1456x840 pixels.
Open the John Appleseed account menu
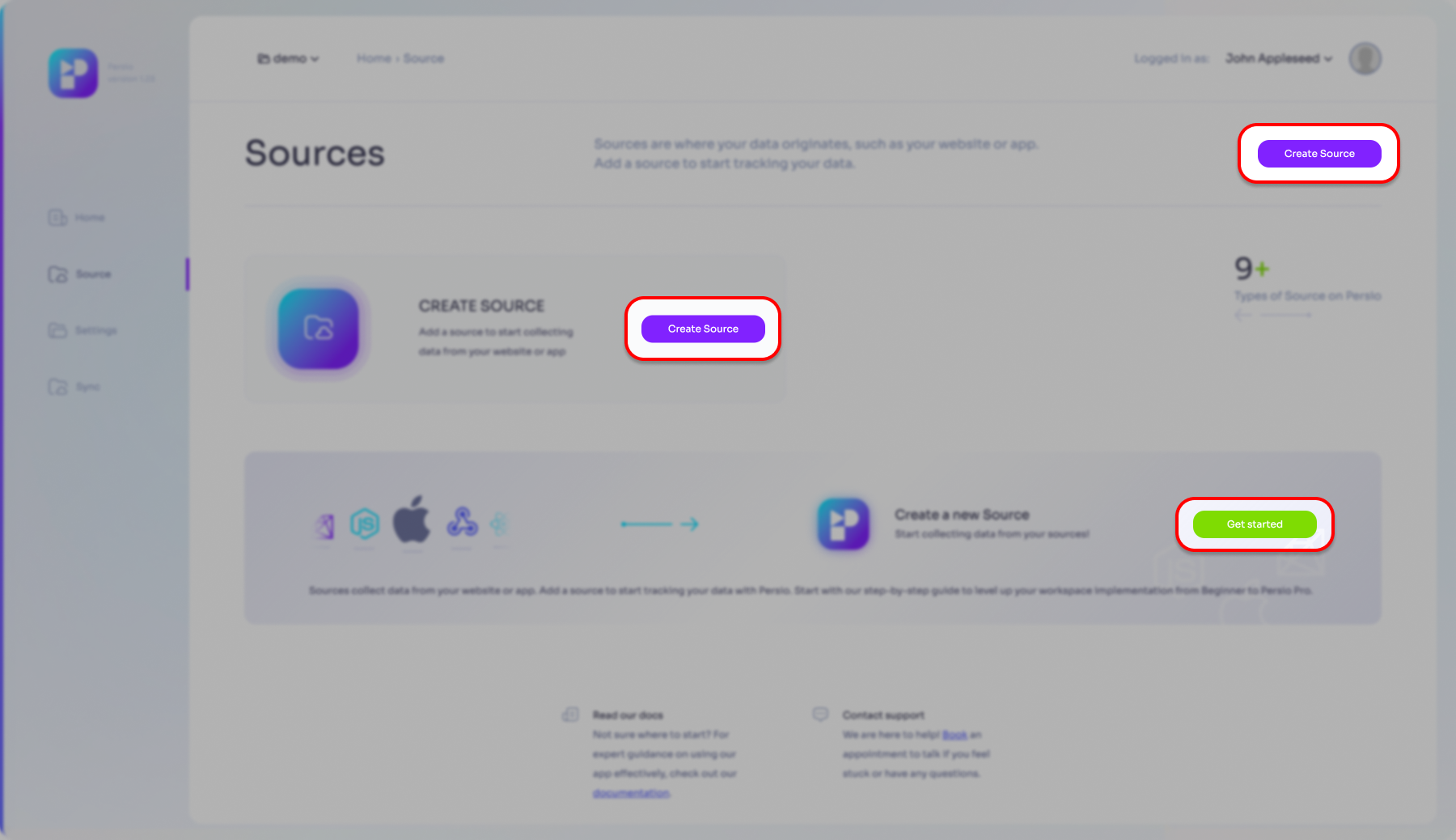[1278, 58]
